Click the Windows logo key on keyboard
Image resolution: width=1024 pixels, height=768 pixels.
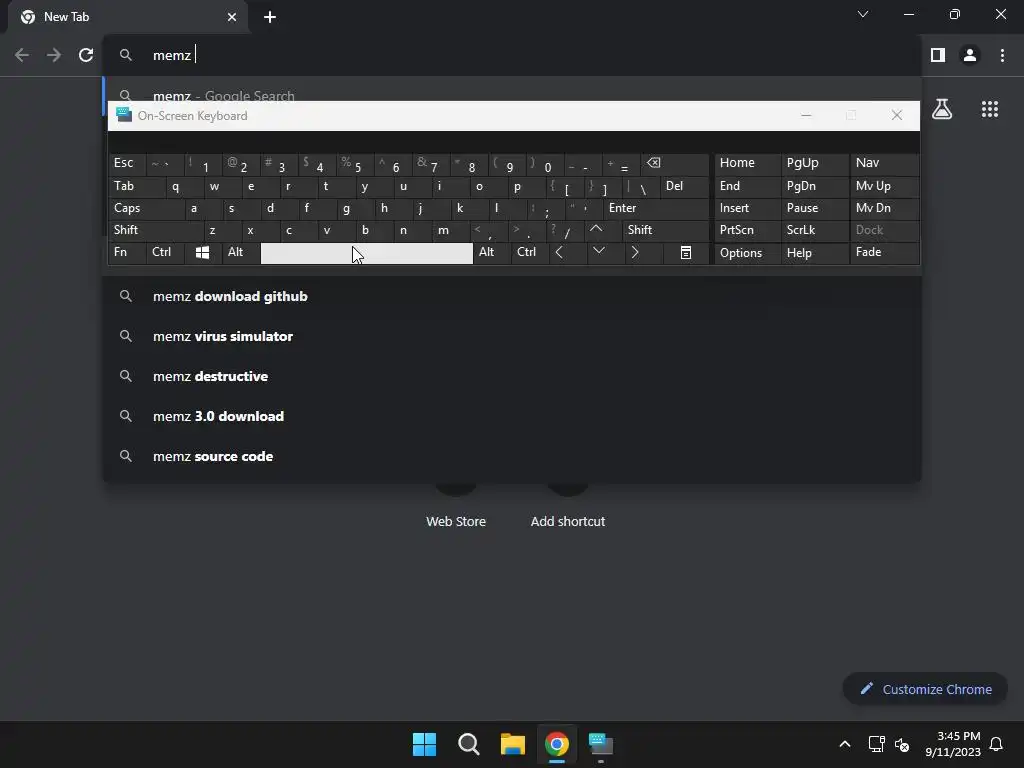tap(202, 252)
